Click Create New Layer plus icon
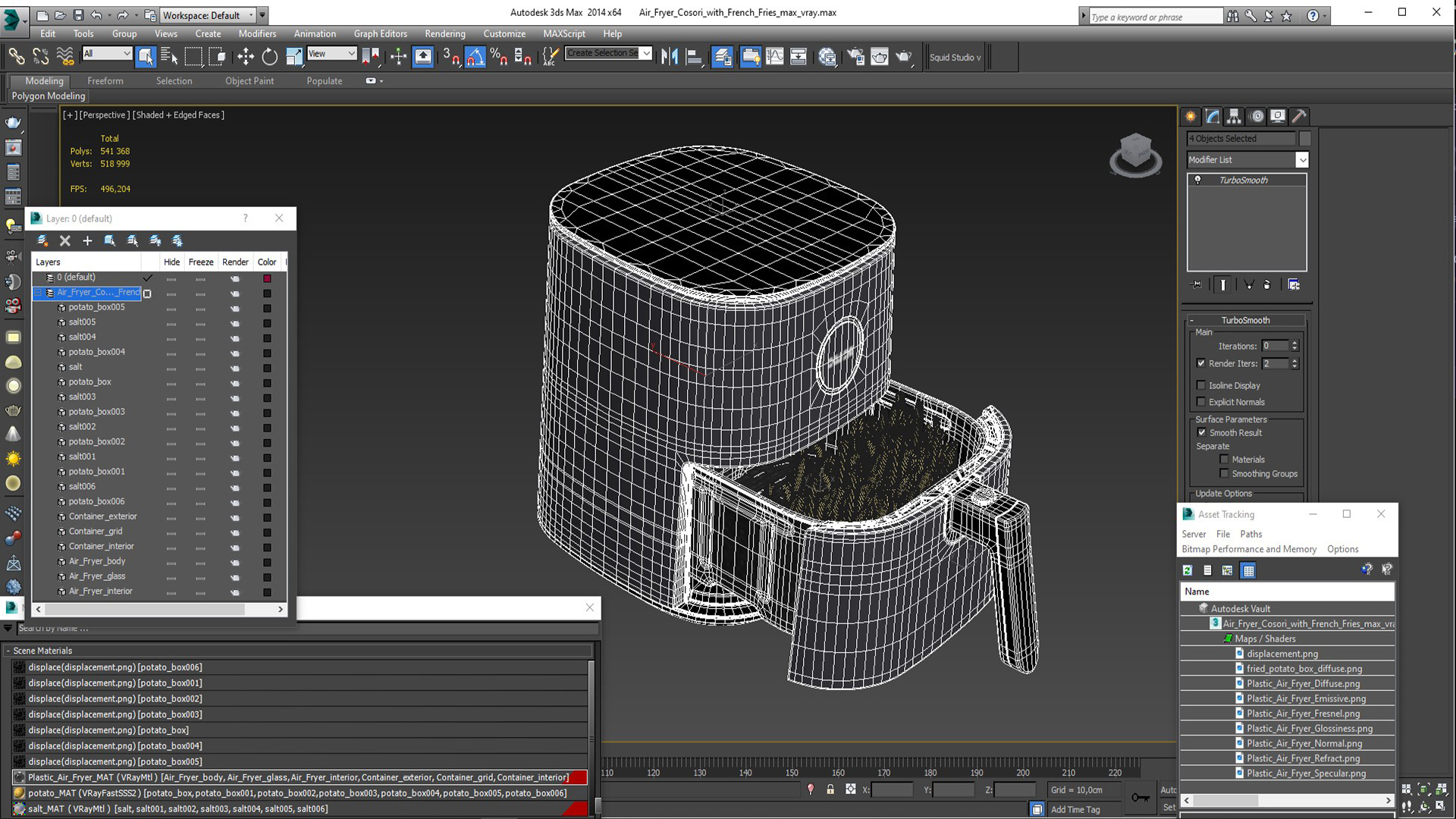Image resolution: width=1456 pixels, height=819 pixels. [x=87, y=240]
